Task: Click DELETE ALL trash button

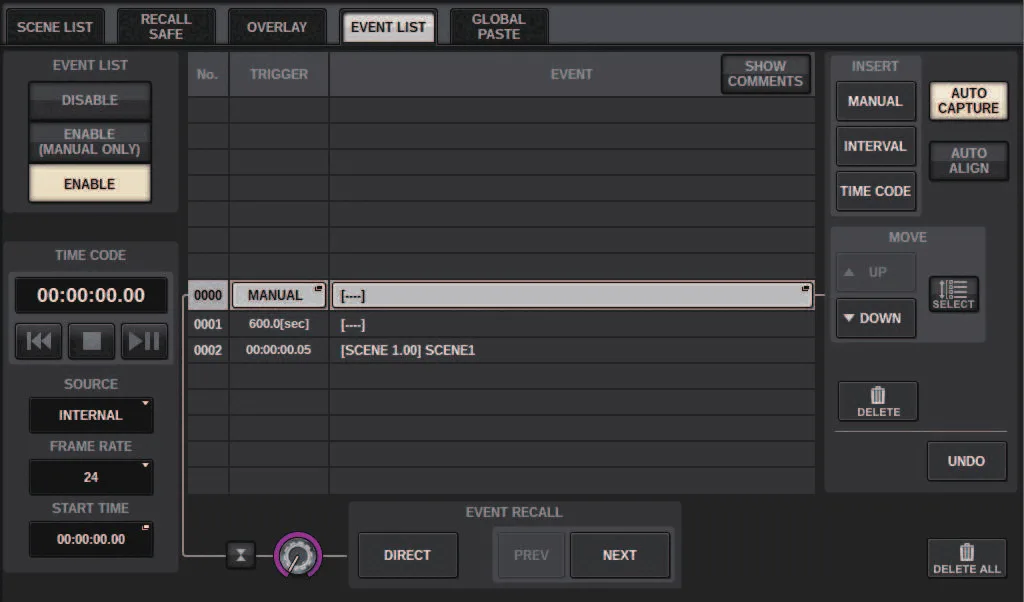Action: point(967,558)
